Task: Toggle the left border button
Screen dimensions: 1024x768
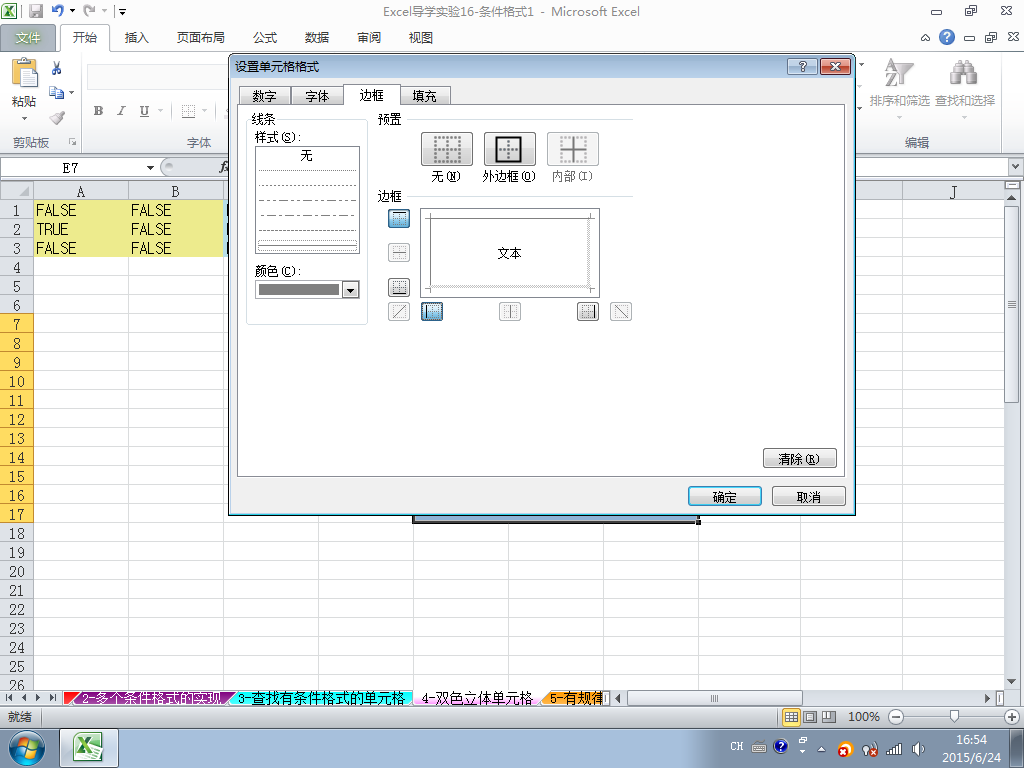Action: (x=432, y=312)
